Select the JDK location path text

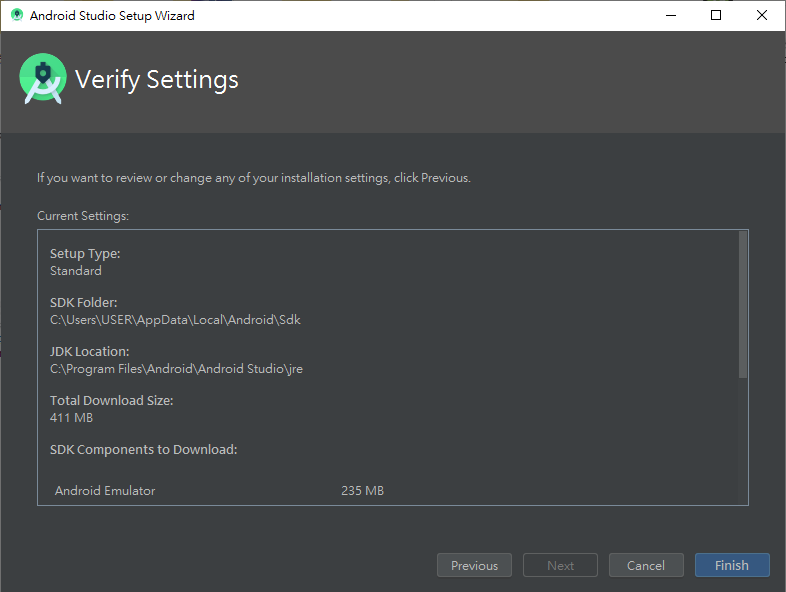pyautogui.click(x=176, y=369)
